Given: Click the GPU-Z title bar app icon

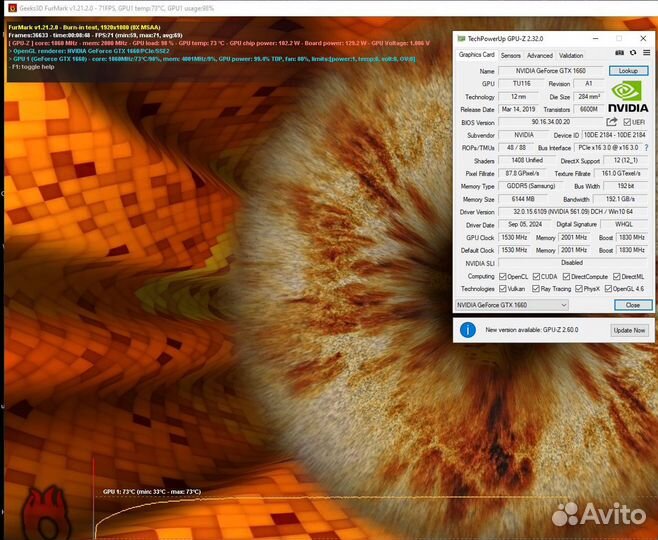Looking at the screenshot, I should [461, 38].
